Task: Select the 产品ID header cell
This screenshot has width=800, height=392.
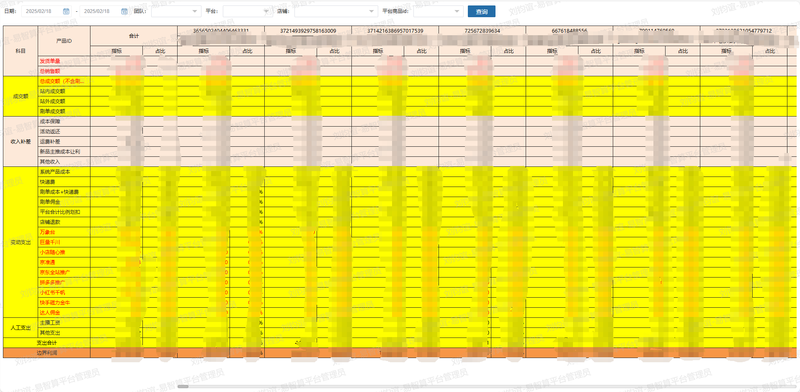Action: pyautogui.click(x=64, y=40)
